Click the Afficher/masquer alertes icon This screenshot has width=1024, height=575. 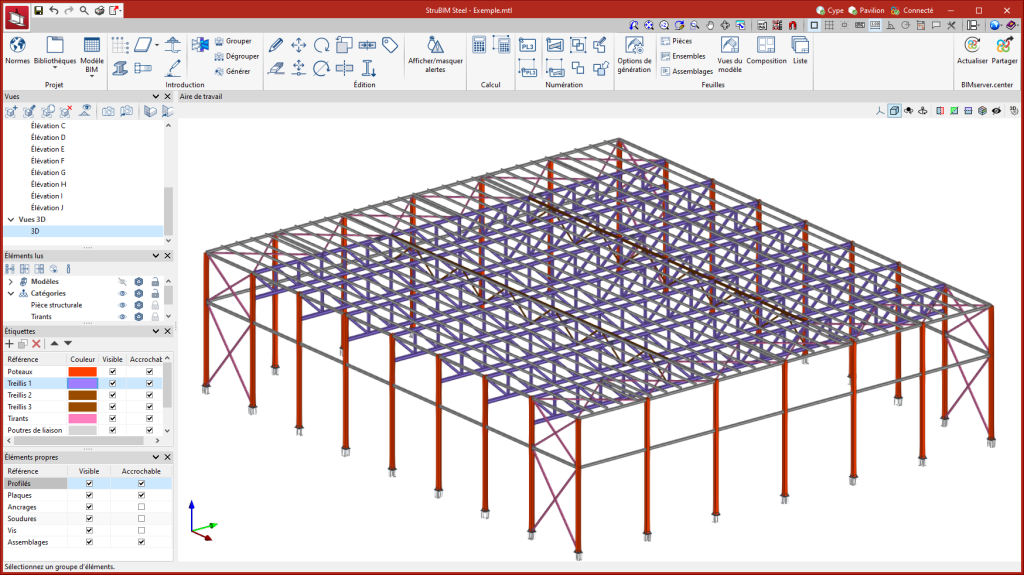435,46
